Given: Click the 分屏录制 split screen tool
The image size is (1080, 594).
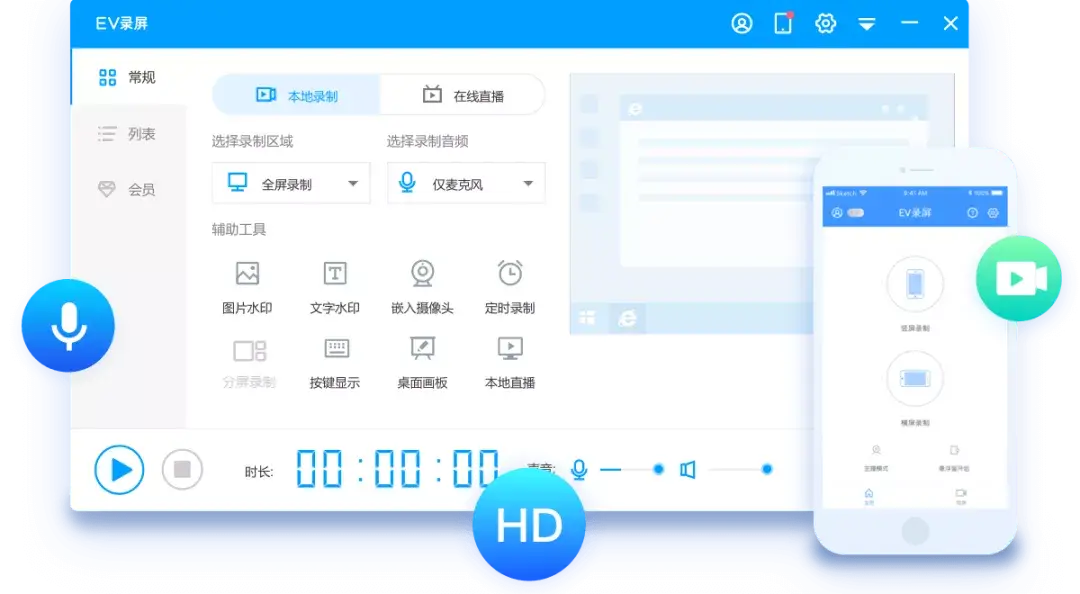Looking at the screenshot, I should (x=249, y=363).
